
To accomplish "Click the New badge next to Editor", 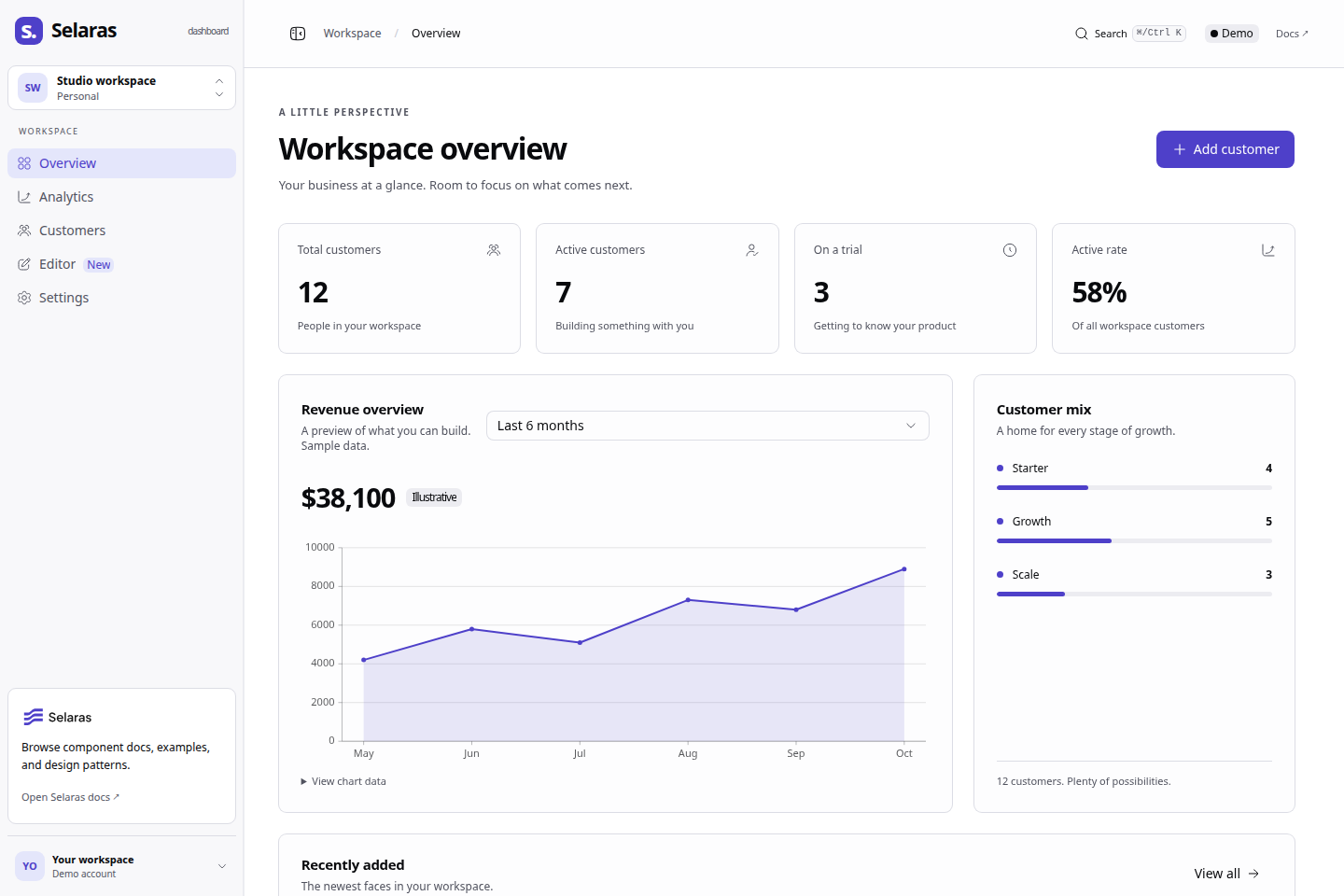I will pyautogui.click(x=99, y=265).
